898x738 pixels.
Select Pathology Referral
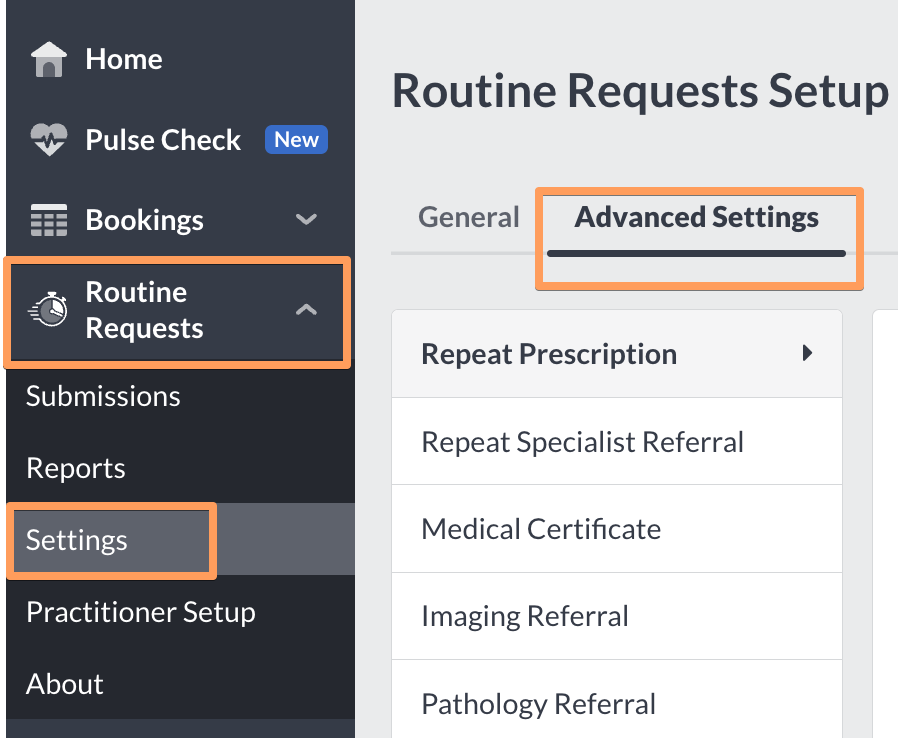pyautogui.click(x=538, y=703)
